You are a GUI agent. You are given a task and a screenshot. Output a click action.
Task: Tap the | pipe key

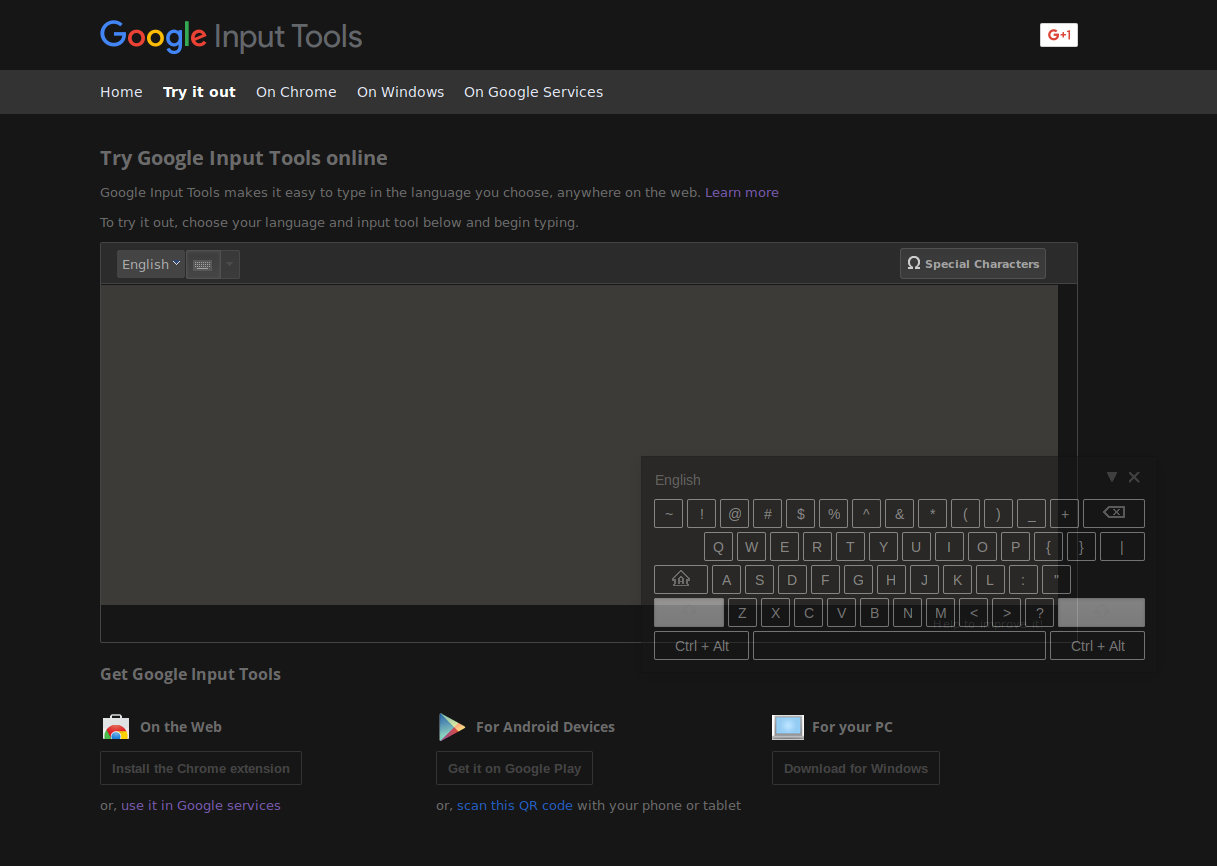pos(1122,546)
